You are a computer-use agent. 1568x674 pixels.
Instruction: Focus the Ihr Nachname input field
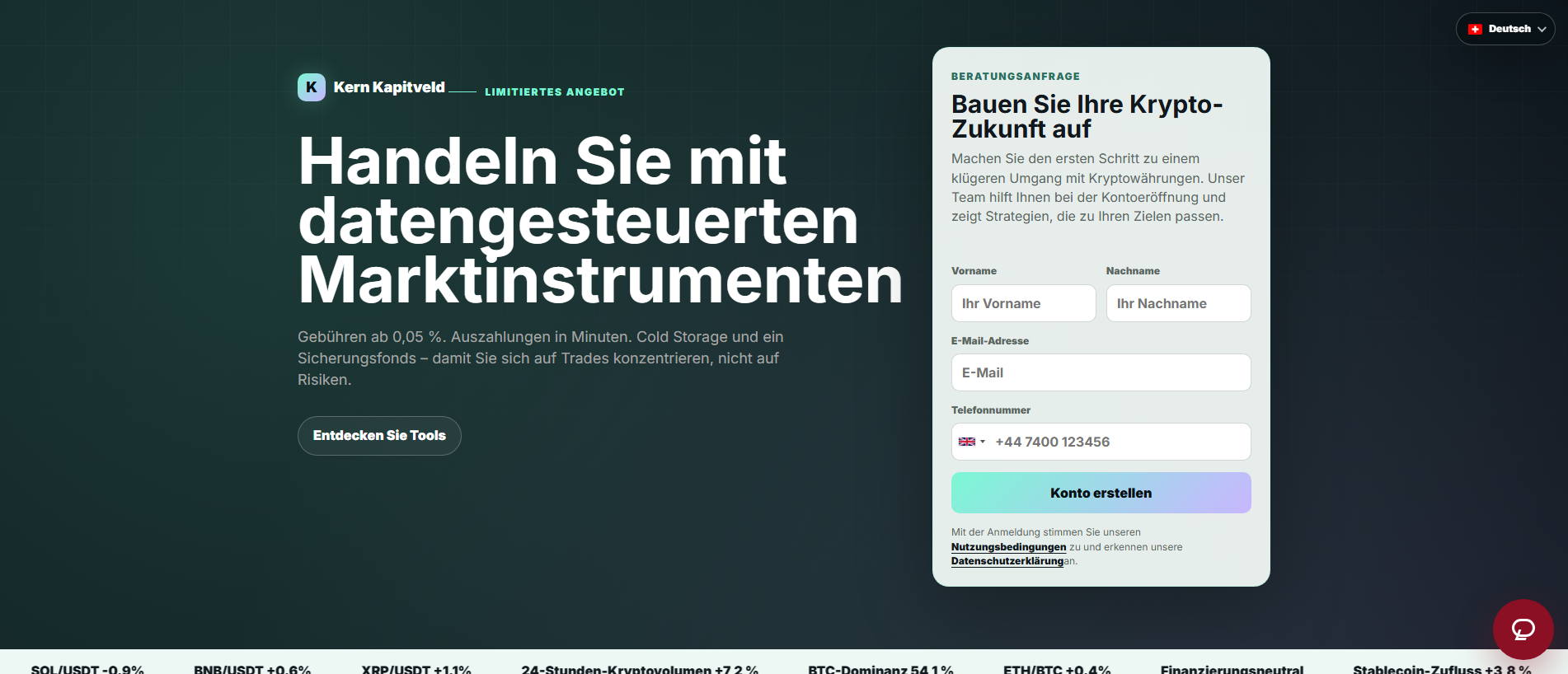coord(1178,303)
